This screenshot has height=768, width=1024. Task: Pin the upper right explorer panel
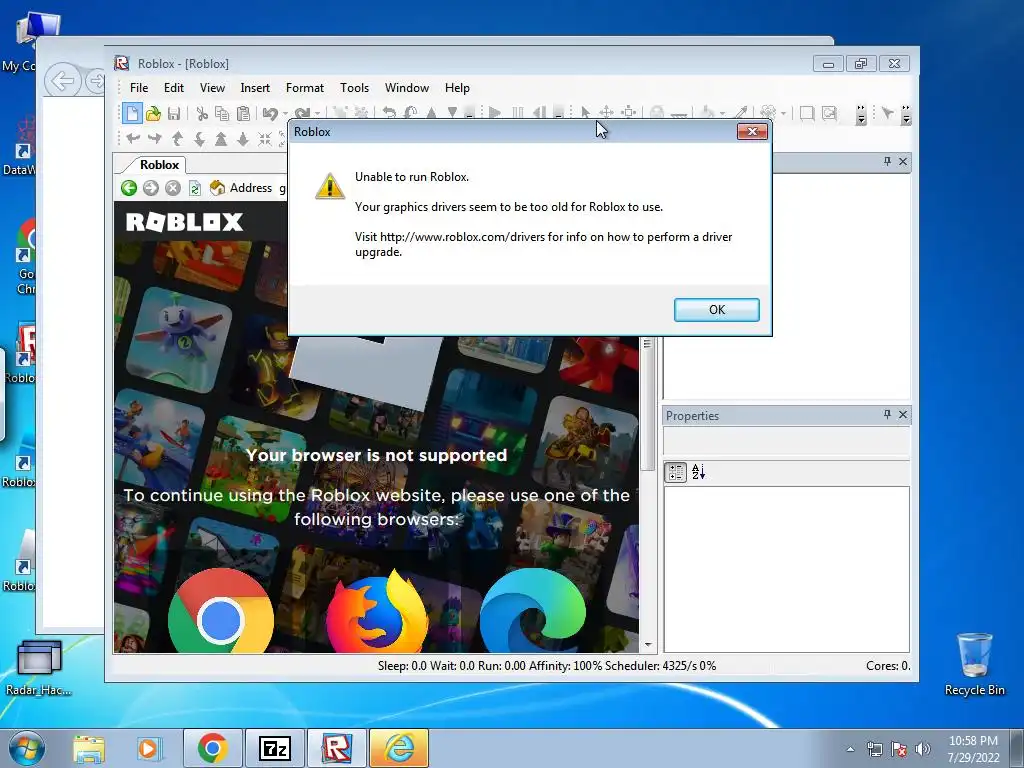point(887,161)
